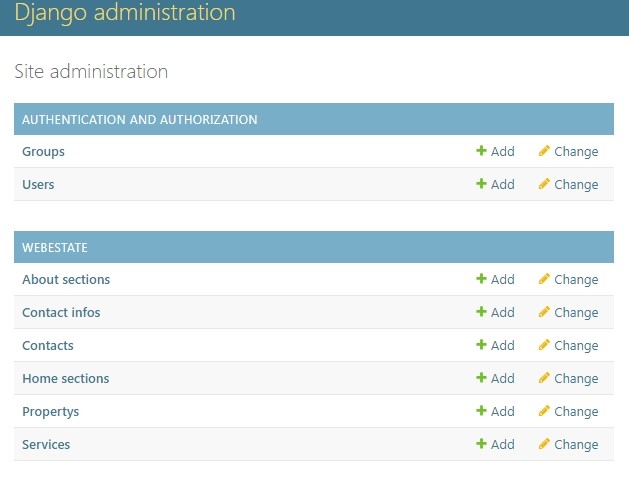Select the Add text for Groups

(x=503, y=151)
